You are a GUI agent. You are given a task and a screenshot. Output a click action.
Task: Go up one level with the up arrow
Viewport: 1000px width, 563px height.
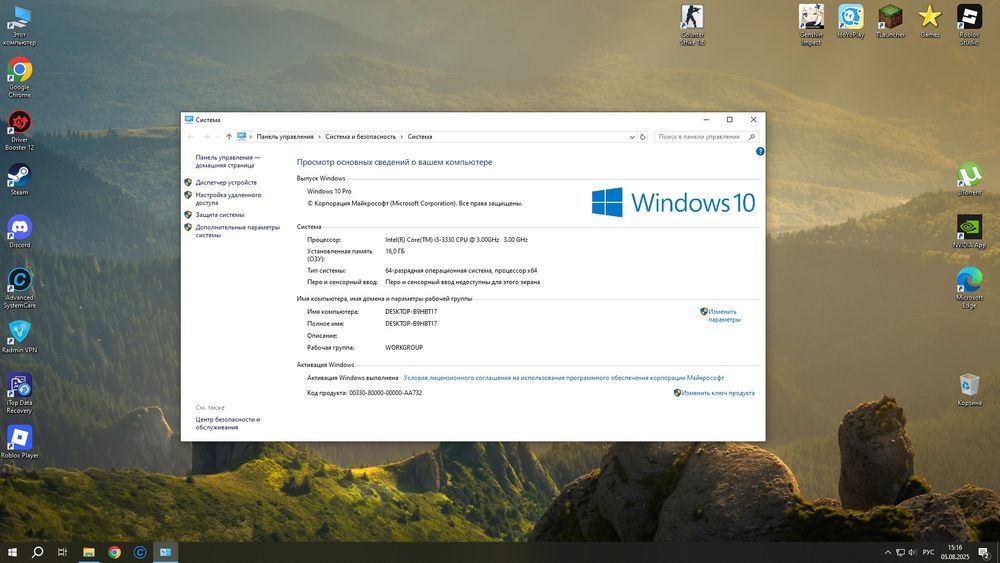pos(229,137)
